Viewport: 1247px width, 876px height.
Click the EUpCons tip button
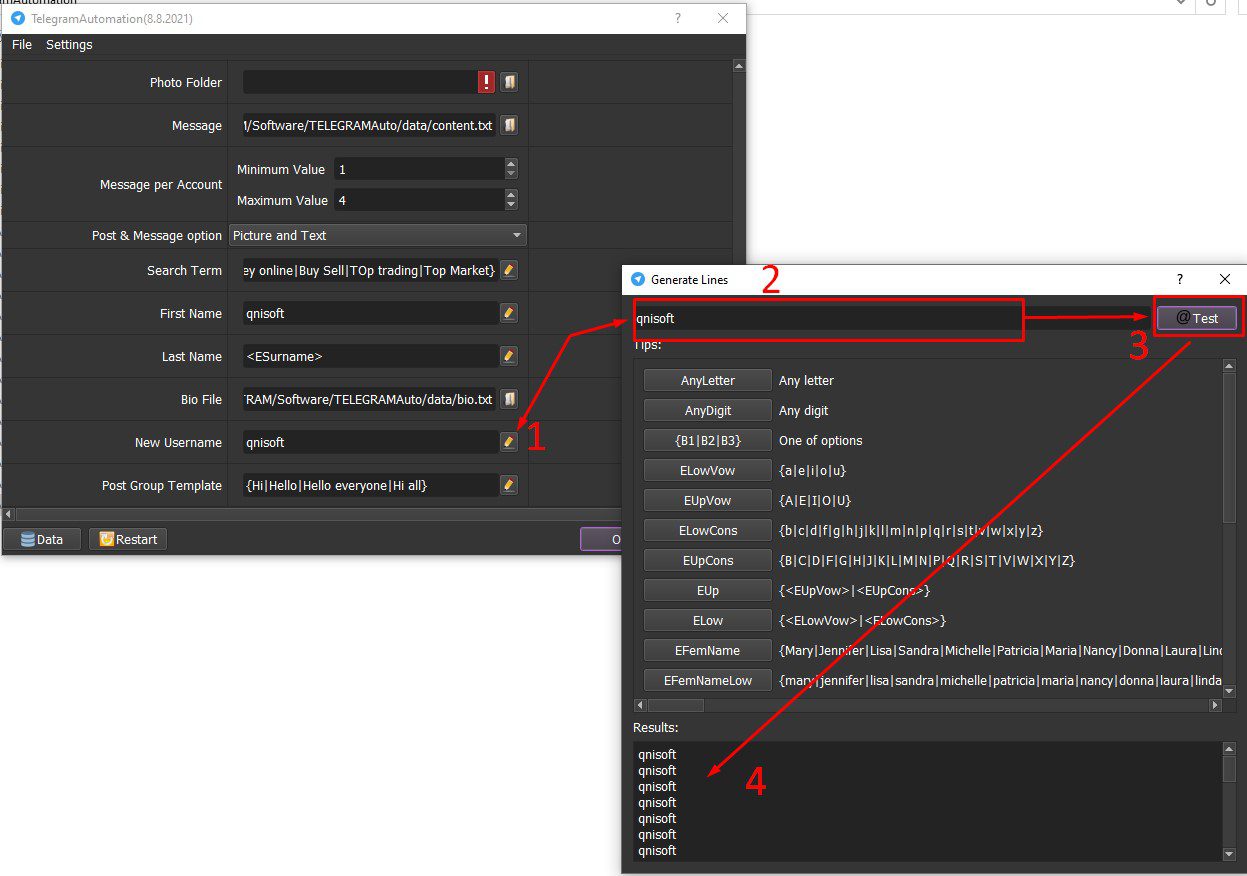(x=708, y=560)
